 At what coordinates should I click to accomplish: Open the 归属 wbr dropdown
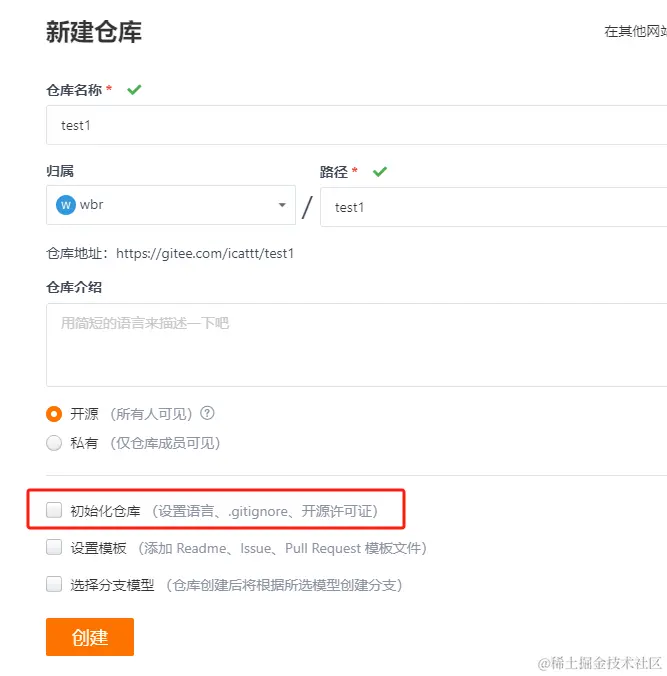pos(171,205)
